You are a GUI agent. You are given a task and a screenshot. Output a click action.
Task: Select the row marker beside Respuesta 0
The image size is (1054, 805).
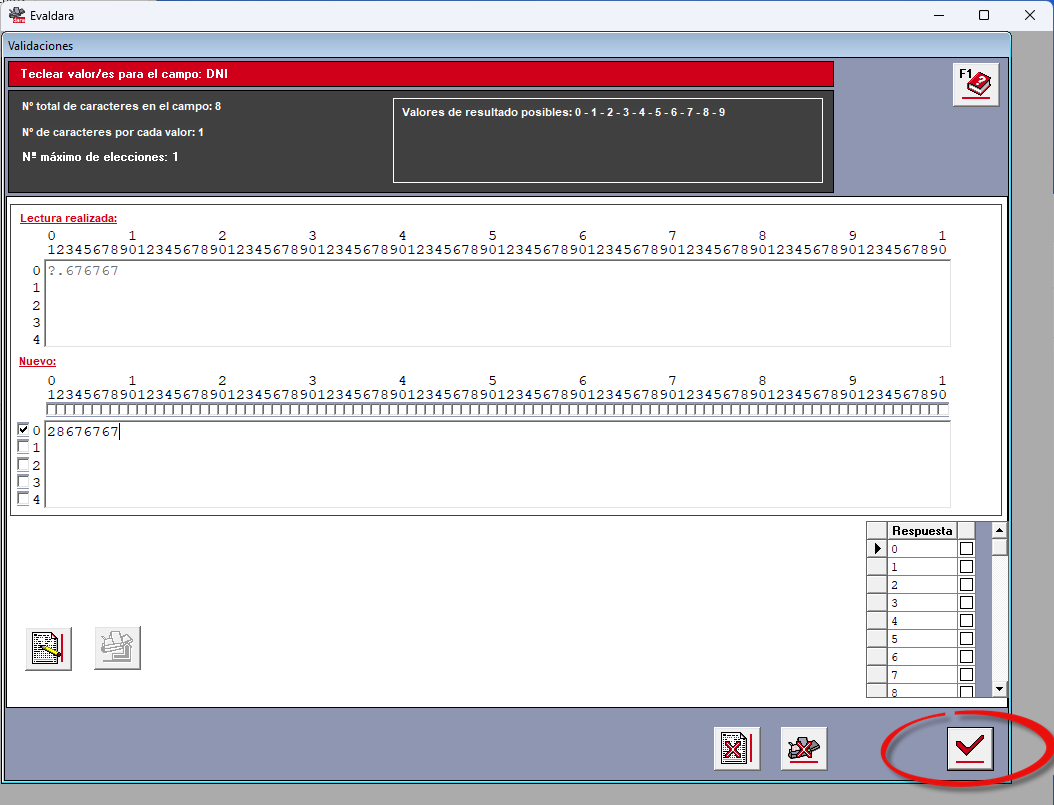[877, 549]
